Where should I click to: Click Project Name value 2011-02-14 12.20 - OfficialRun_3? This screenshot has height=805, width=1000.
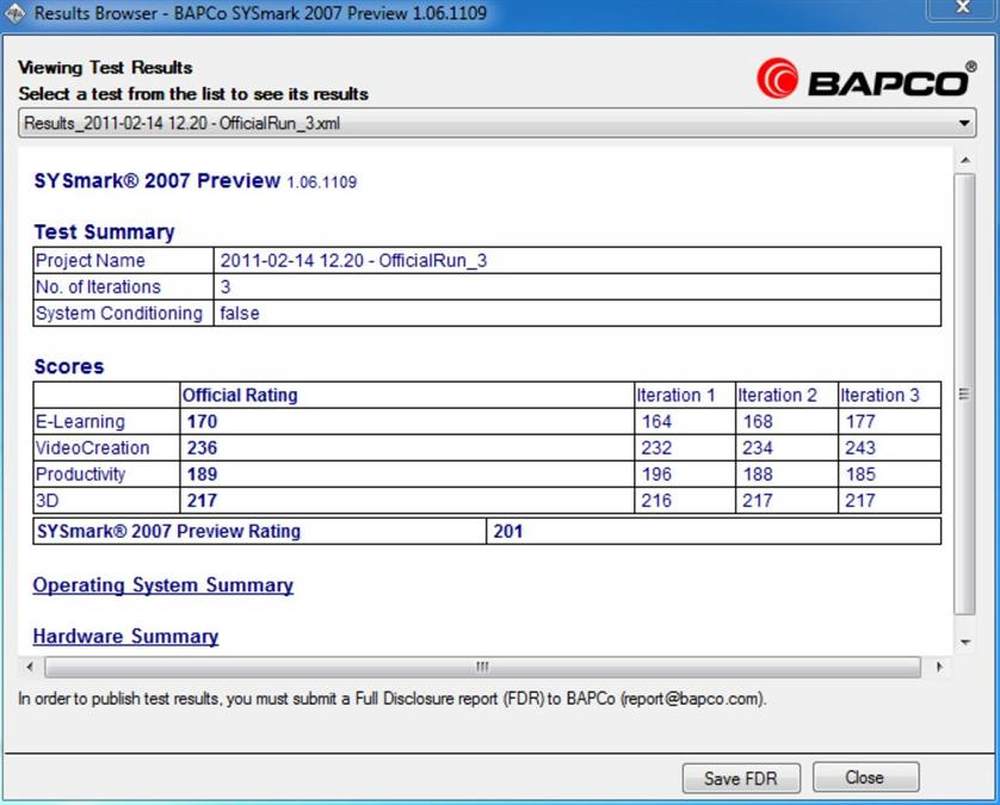353,260
